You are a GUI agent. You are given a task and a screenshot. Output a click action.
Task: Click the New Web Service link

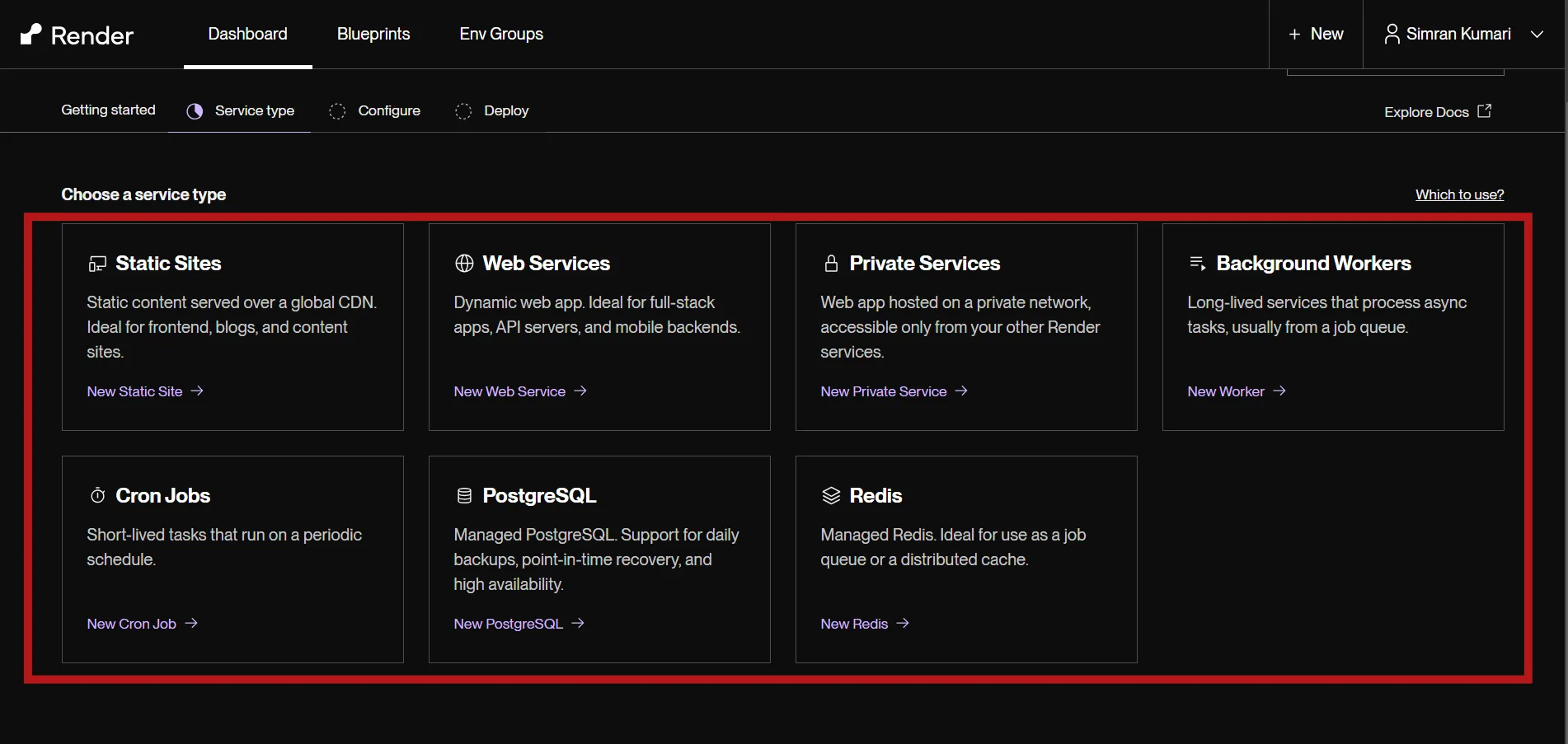point(509,391)
